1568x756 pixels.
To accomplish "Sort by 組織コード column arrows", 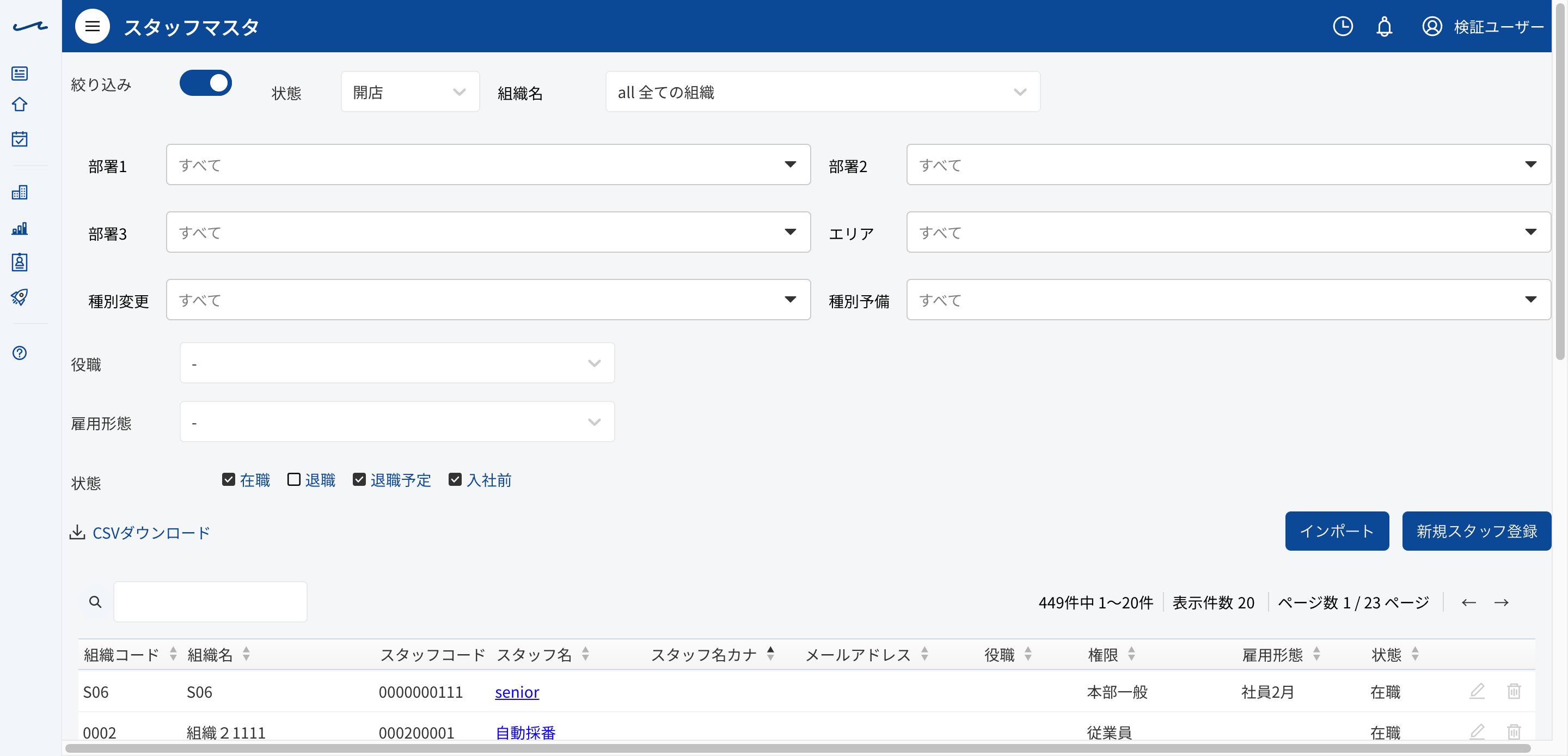I will [173, 654].
